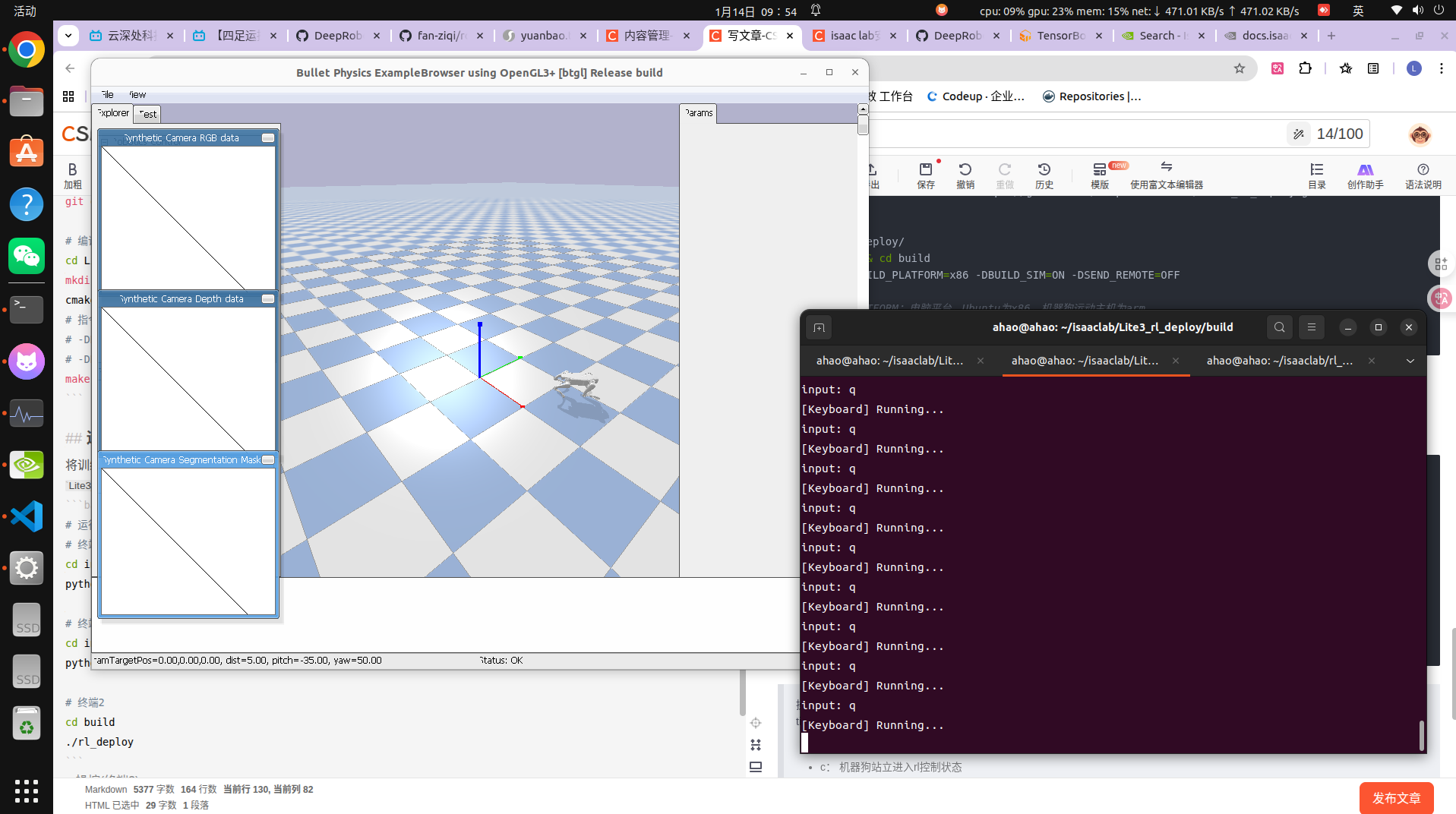Image resolution: width=1456 pixels, height=814 pixels.
Task: Click the editor pane scrollbar
Action: click(742, 691)
